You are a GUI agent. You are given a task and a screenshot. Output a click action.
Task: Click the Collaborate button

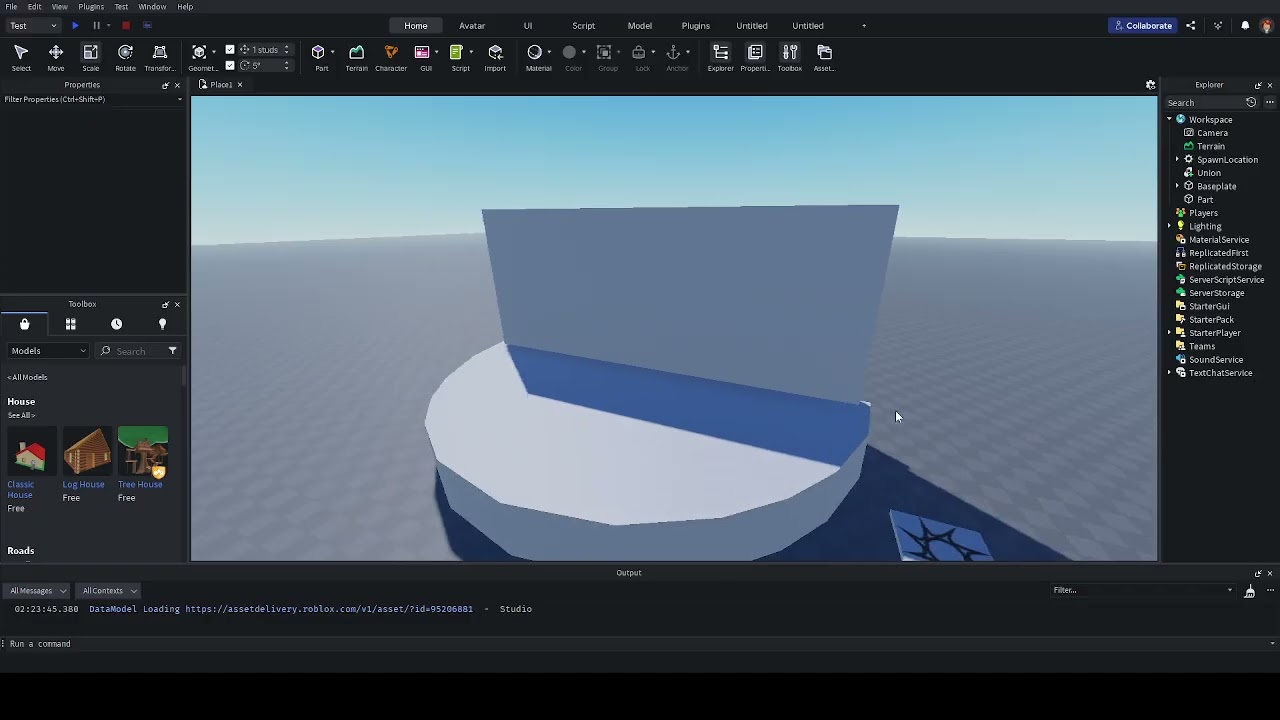pos(1143,26)
